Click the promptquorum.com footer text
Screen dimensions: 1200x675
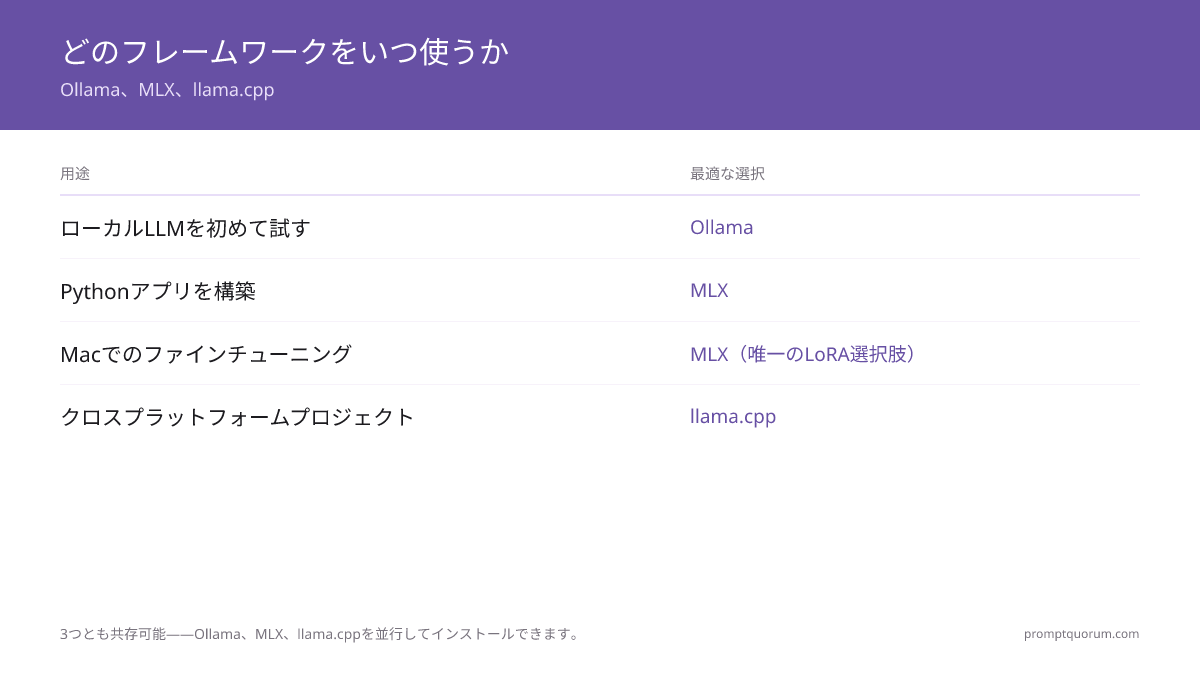1081,634
